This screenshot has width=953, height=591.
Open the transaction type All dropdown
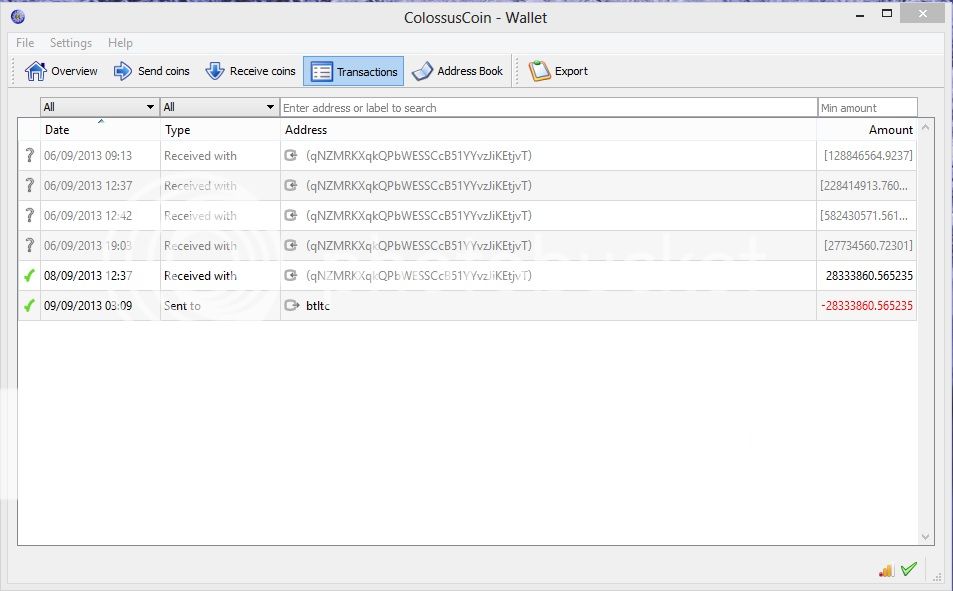[219, 107]
